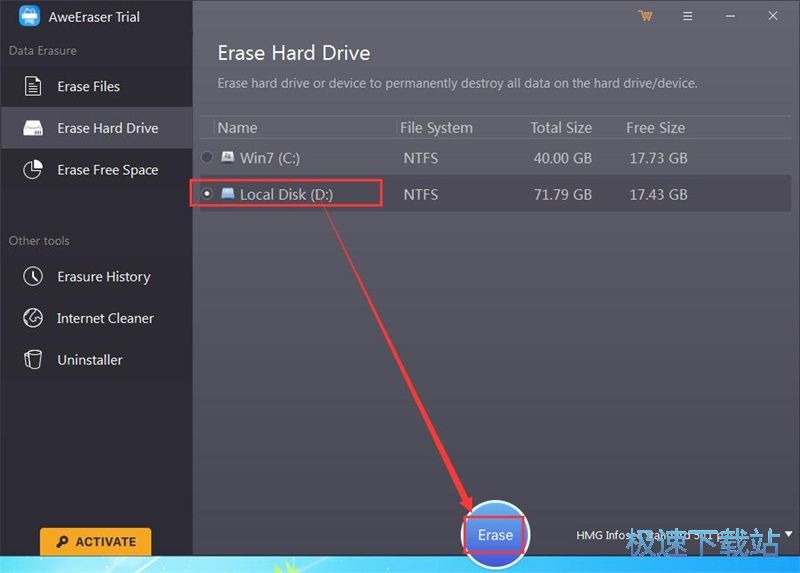Viewport: 800px width, 573px height.
Task: Click the AweEraser Trial title text
Action: (94, 17)
